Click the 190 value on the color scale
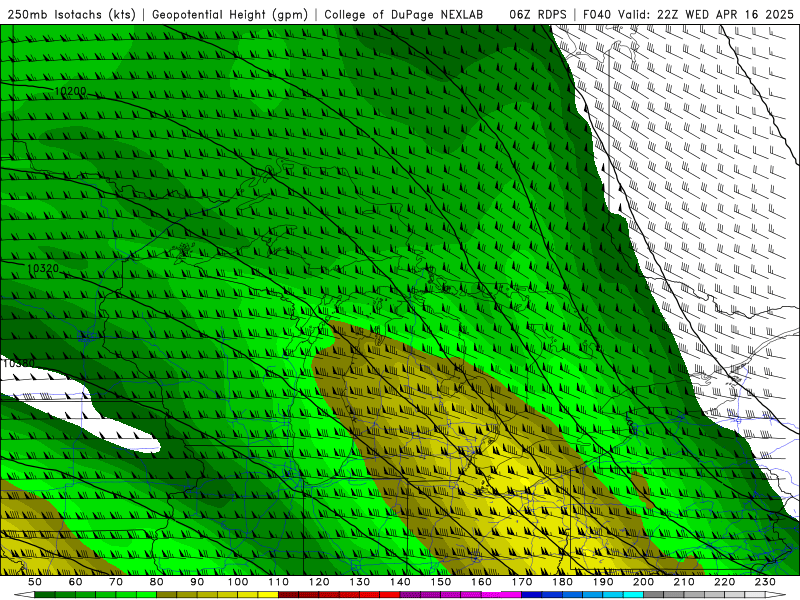Screen dimensions: 800x600 (603, 582)
